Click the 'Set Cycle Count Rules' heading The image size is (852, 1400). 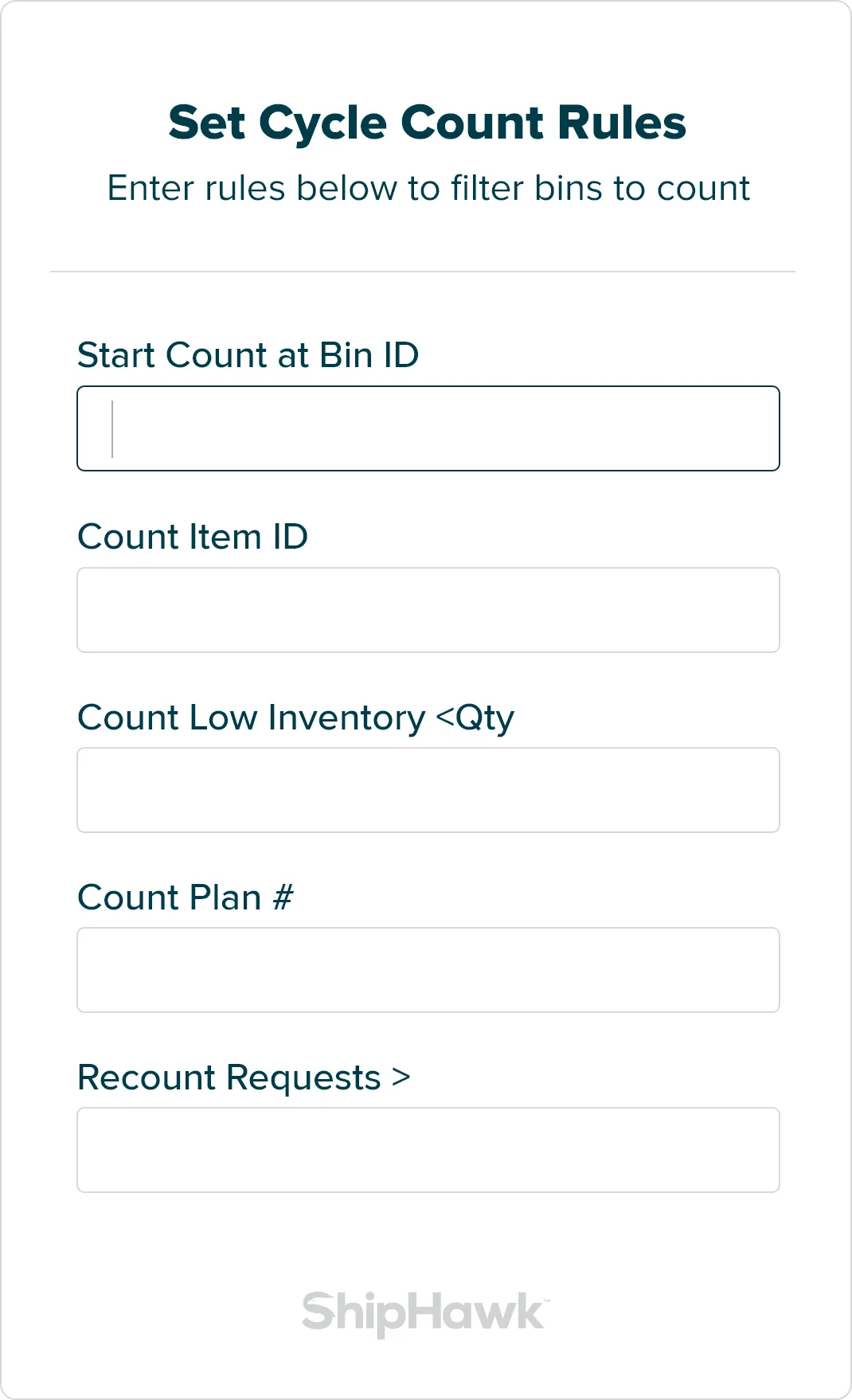point(427,123)
